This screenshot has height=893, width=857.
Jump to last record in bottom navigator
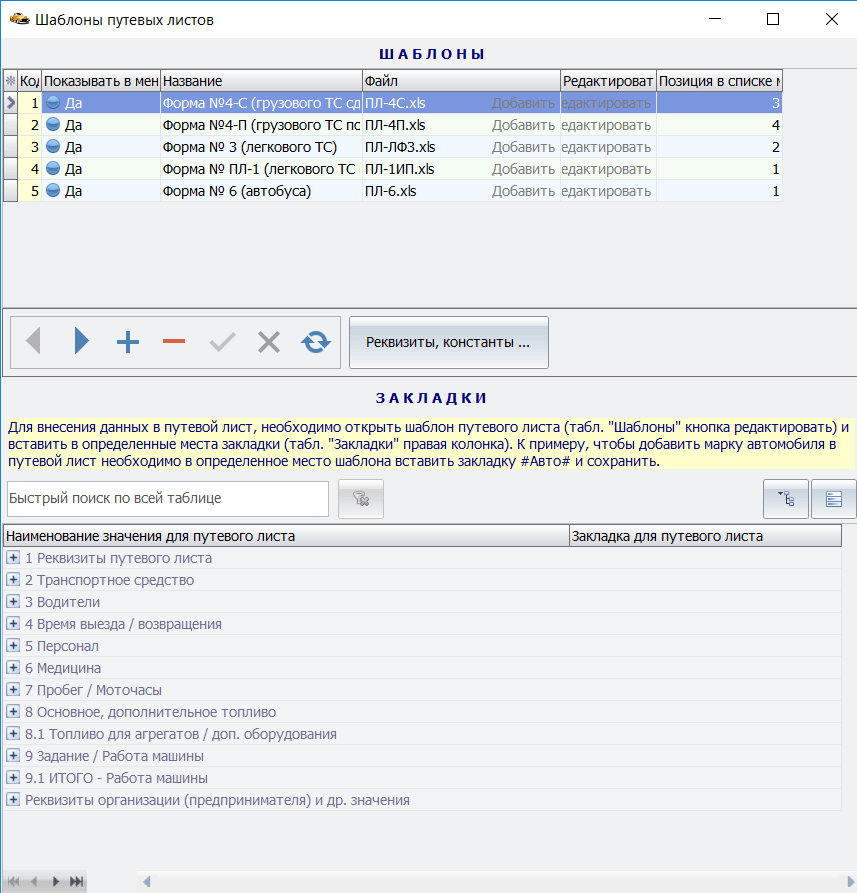pyautogui.click(x=76, y=882)
